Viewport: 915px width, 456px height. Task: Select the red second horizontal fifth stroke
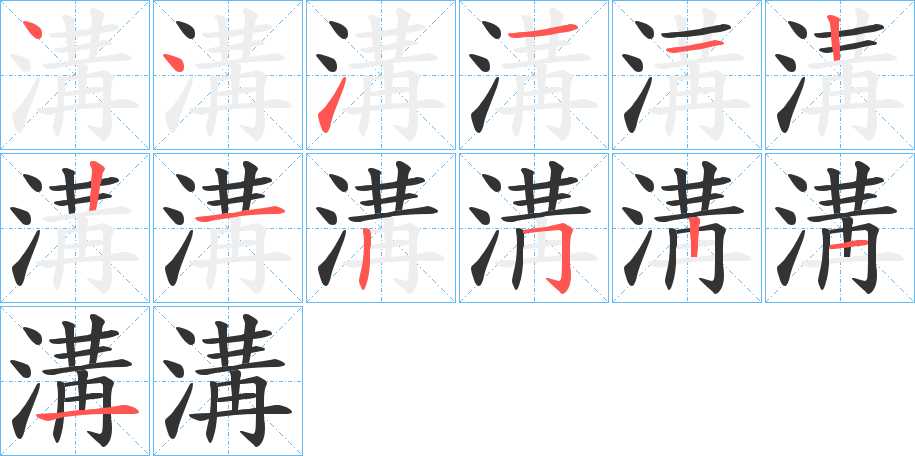tap(694, 46)
